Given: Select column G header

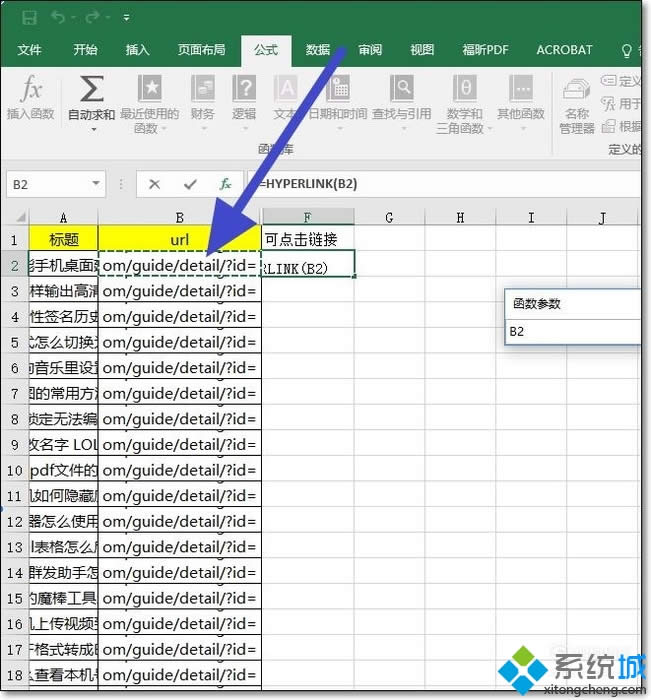Looking at the screenshot, I should [x=389, y=218].
